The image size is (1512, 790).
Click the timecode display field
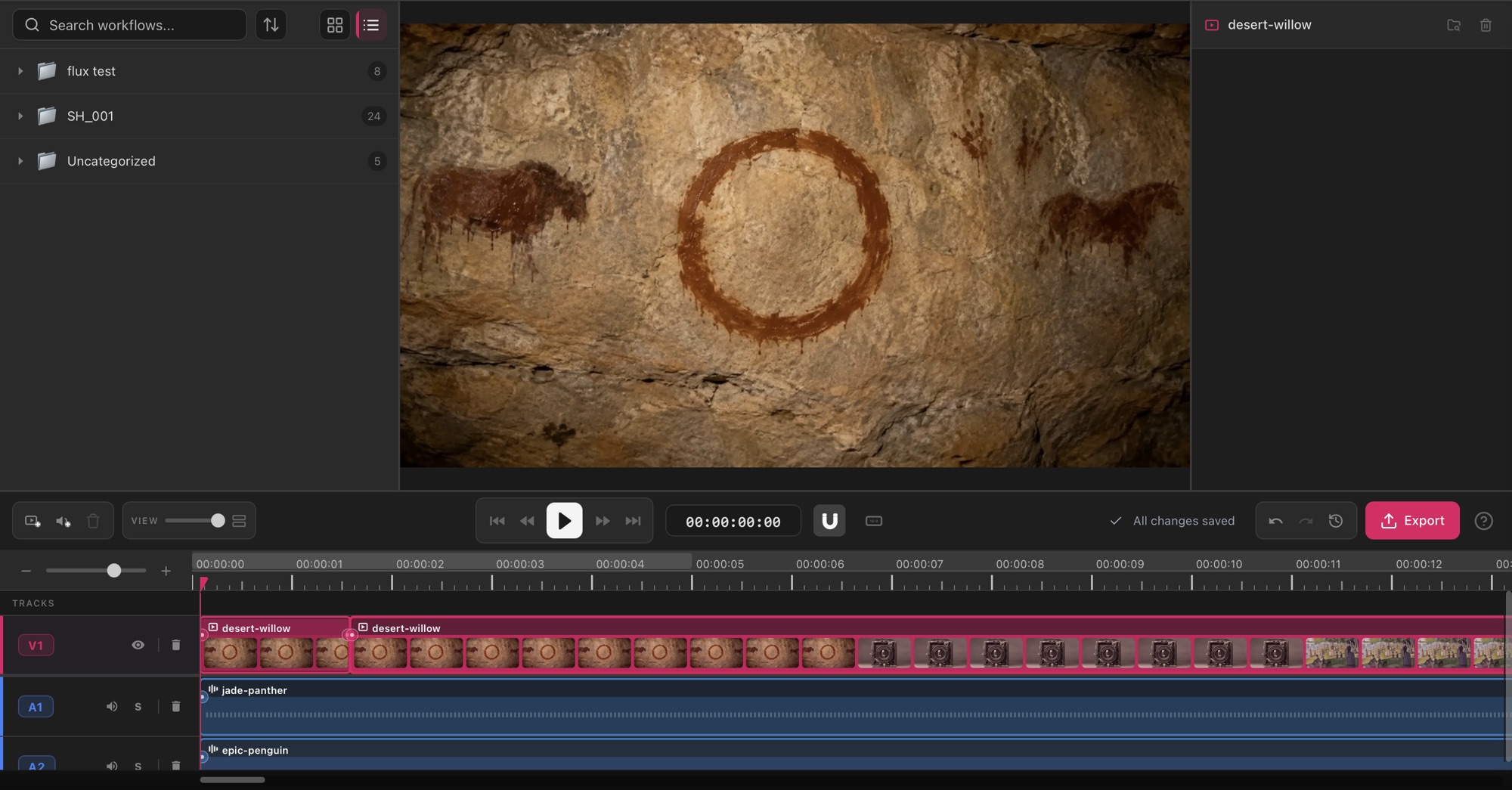(733, 522)
